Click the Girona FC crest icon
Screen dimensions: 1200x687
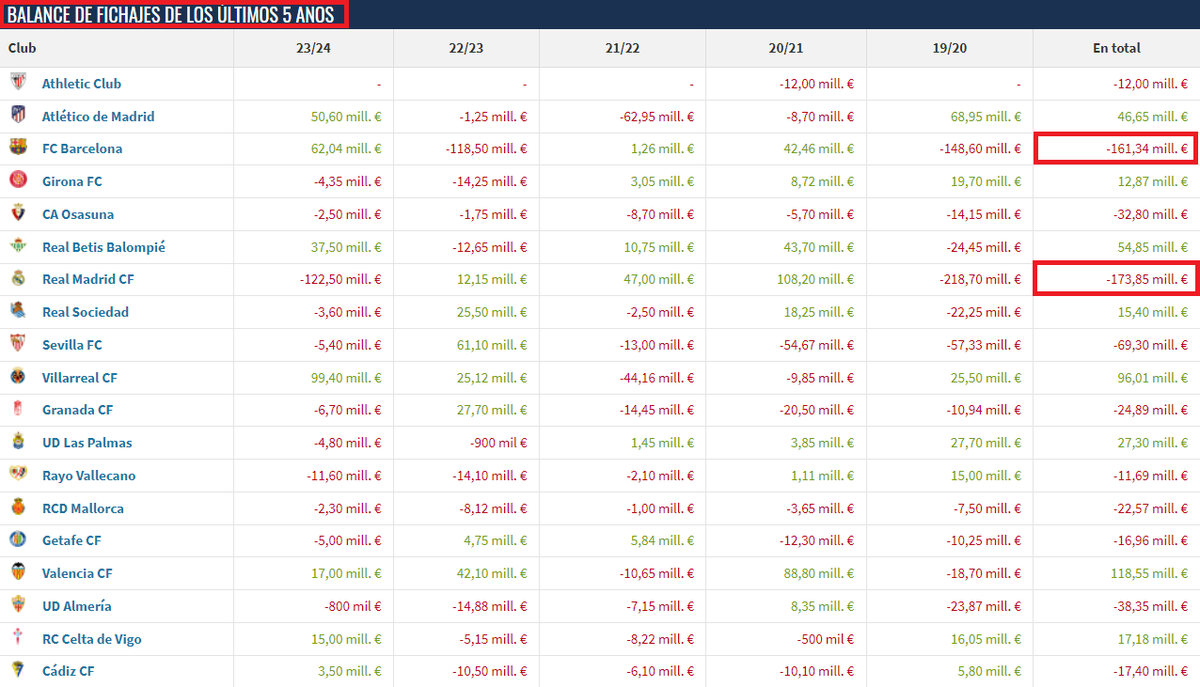click(x=18, y=181)
